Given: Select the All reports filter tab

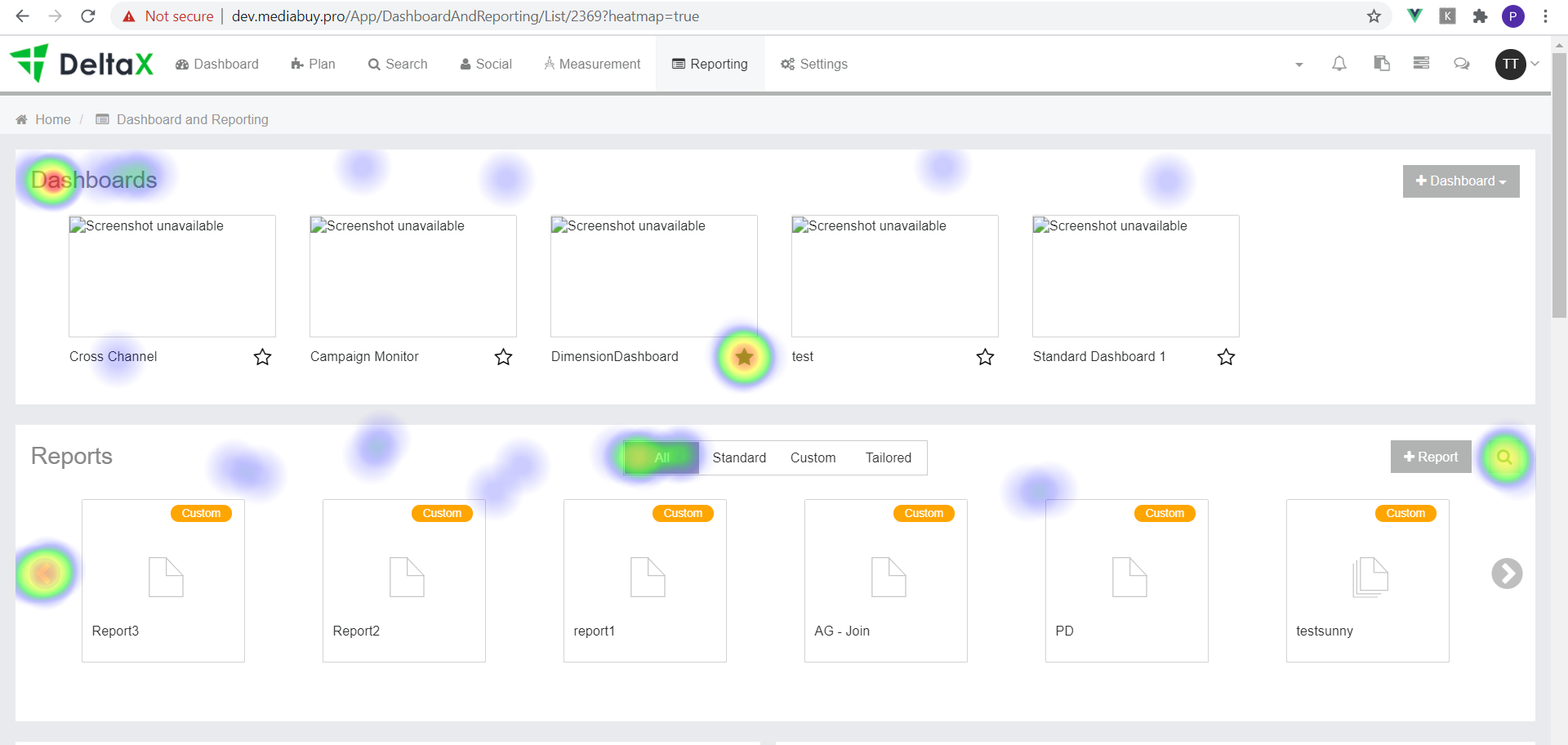Looking at the screenshot, I should click(x=661, y=457).
